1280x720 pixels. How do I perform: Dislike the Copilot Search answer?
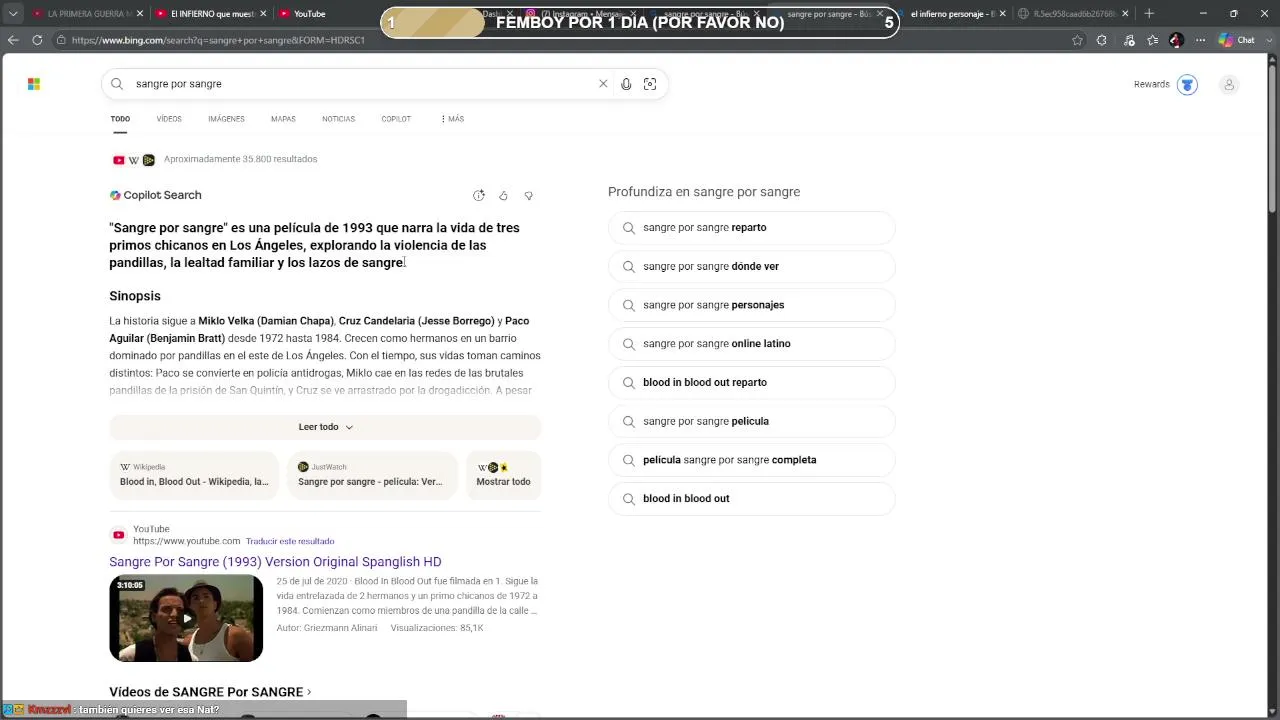[x=529, y=196]
